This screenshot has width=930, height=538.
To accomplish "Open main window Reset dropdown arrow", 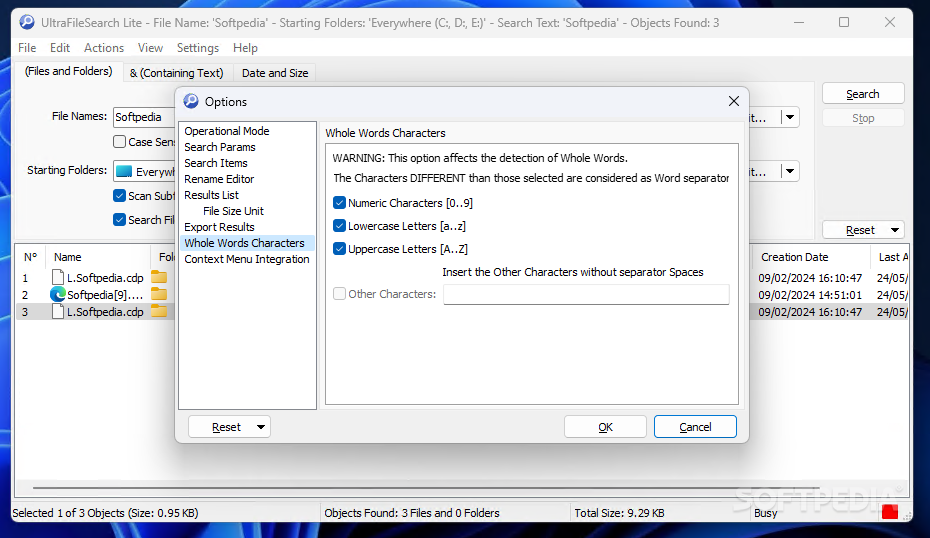I will 894,230.
